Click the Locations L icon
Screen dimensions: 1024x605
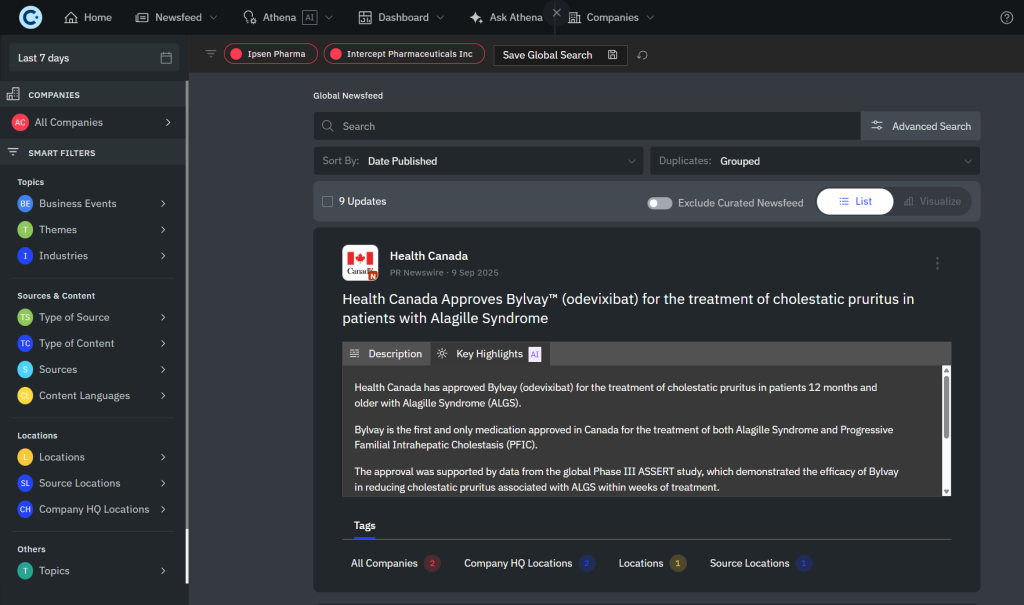click(x=25, y=457)
